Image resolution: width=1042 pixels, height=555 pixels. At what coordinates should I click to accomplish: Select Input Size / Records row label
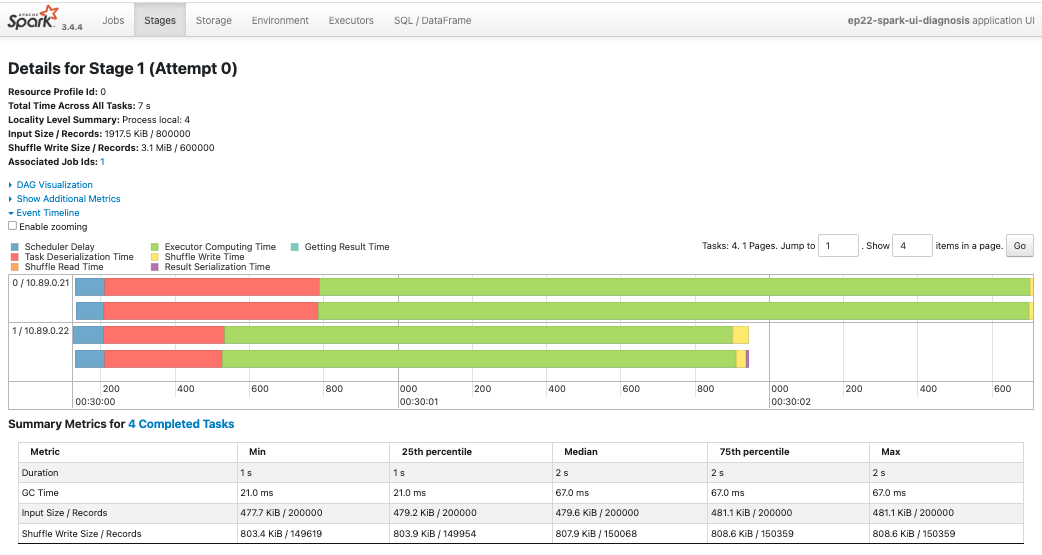coord(64,513)
